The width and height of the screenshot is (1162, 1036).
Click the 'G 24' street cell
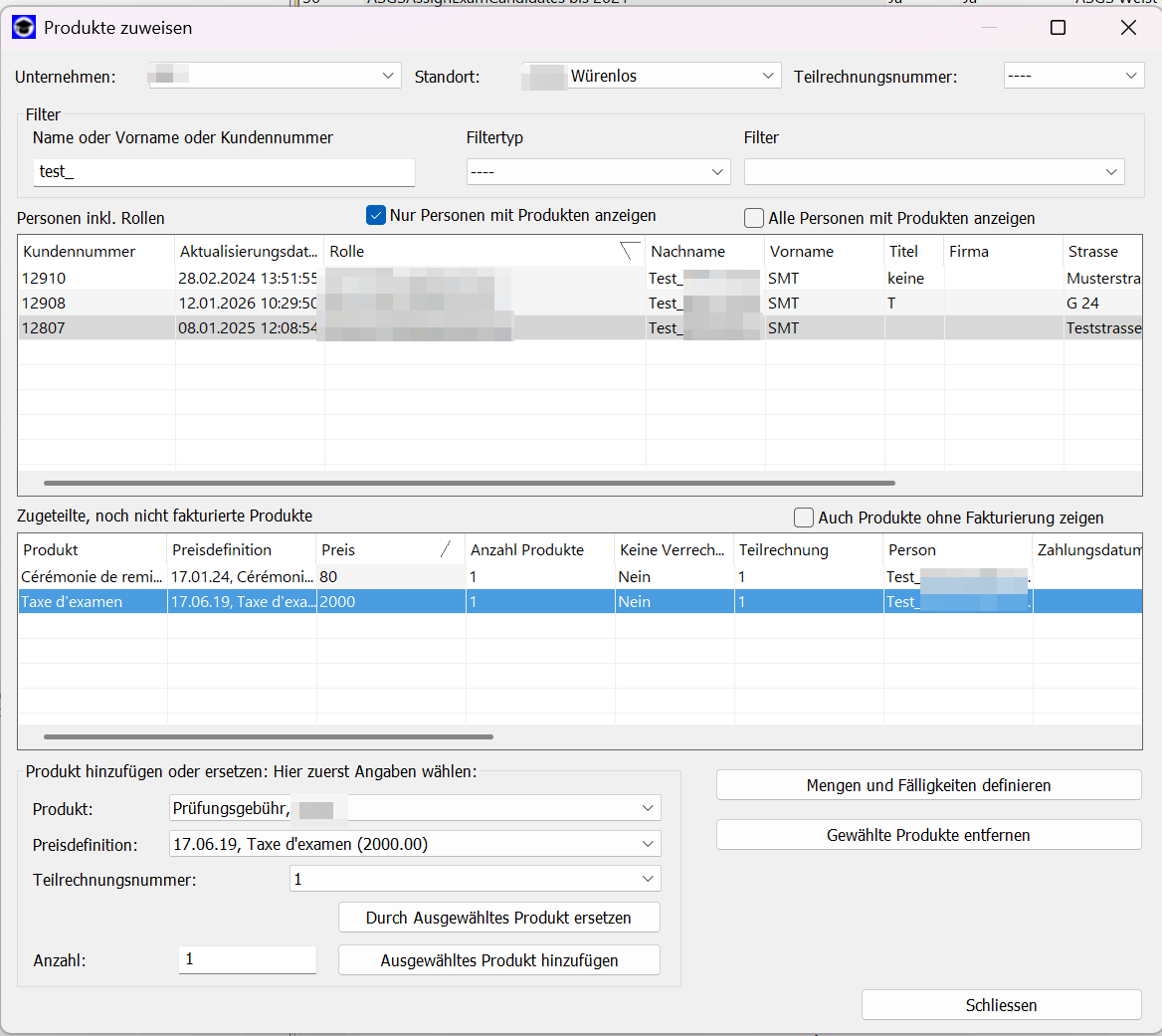click(1102, 304)
